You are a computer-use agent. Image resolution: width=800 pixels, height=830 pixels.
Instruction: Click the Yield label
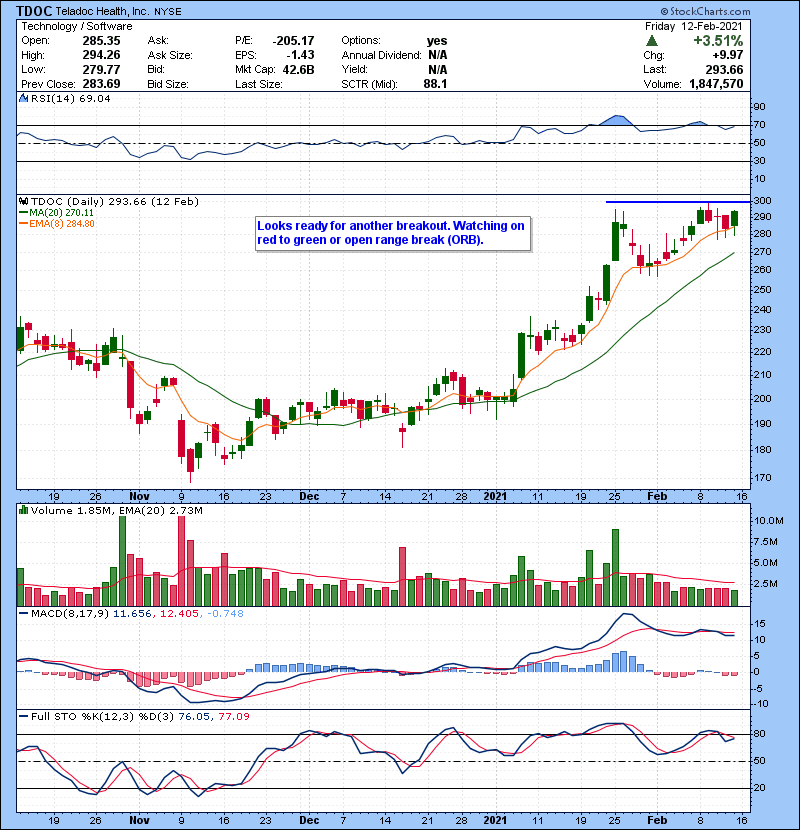(354, 69)
